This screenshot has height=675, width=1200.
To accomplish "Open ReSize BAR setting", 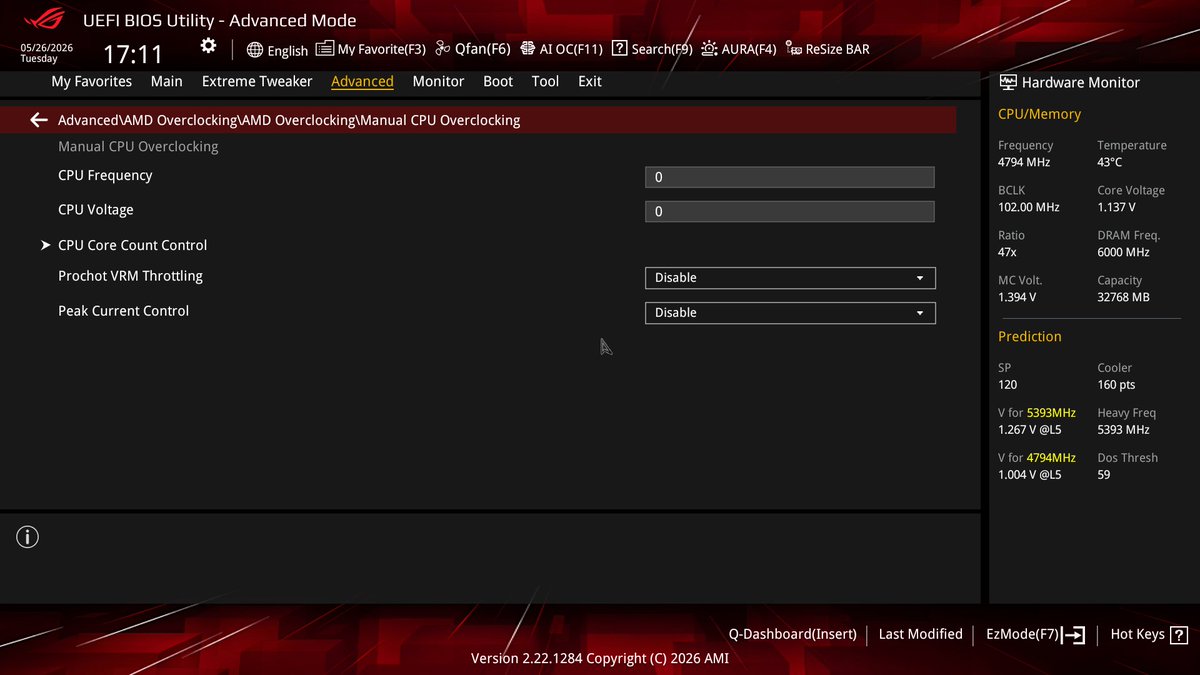I will [x=827, y=49].
